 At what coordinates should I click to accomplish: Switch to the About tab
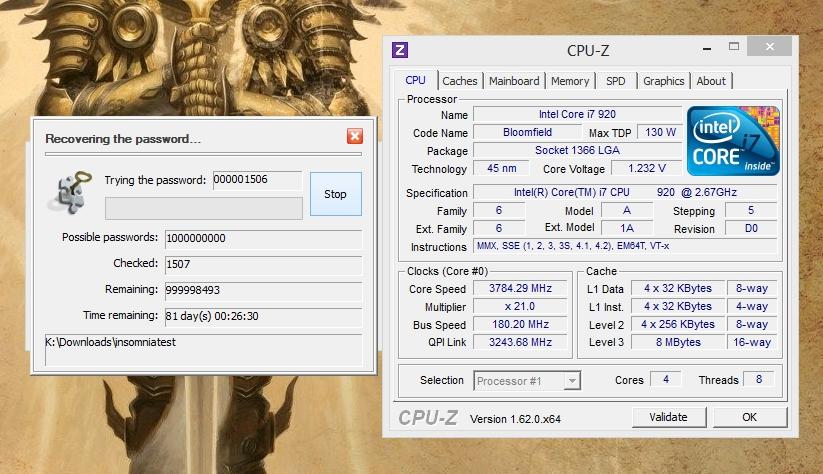point(711,81)
